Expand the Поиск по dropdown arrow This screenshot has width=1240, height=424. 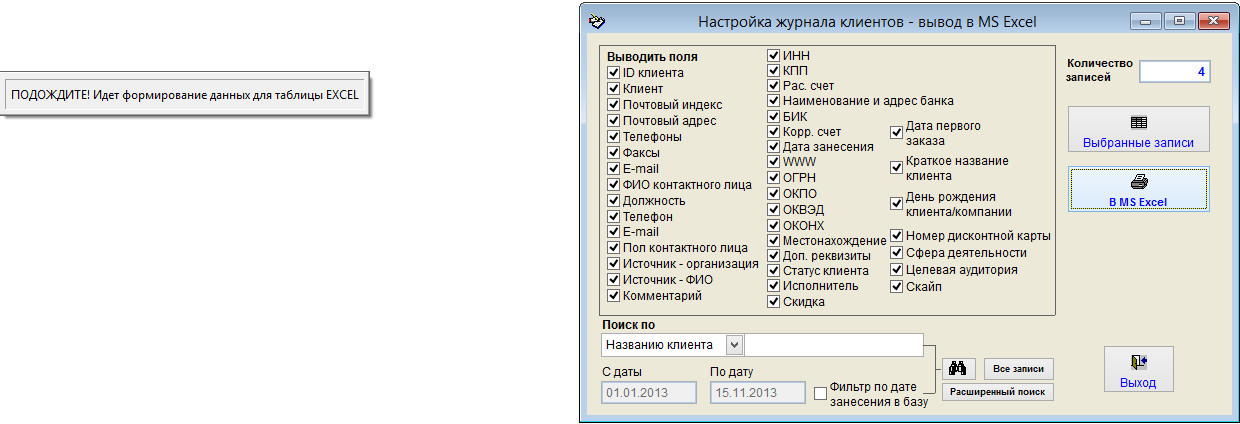(x=734, y=344)
